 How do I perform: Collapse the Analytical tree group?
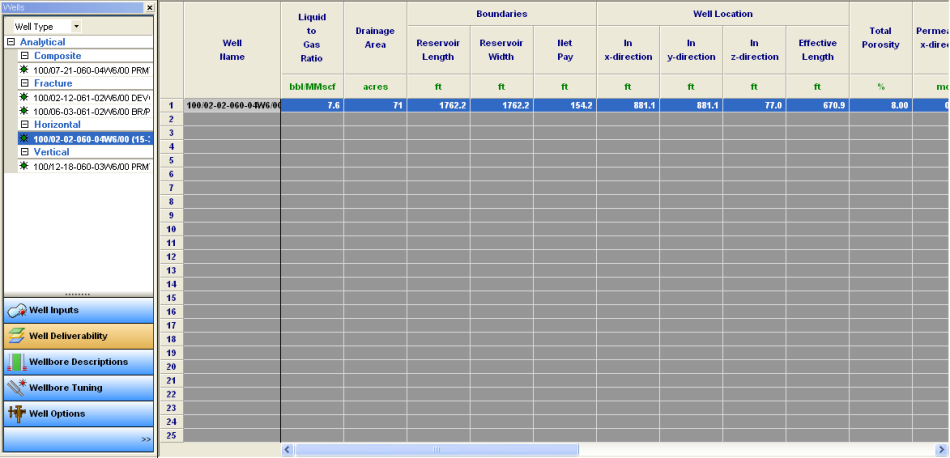(10, 43)
